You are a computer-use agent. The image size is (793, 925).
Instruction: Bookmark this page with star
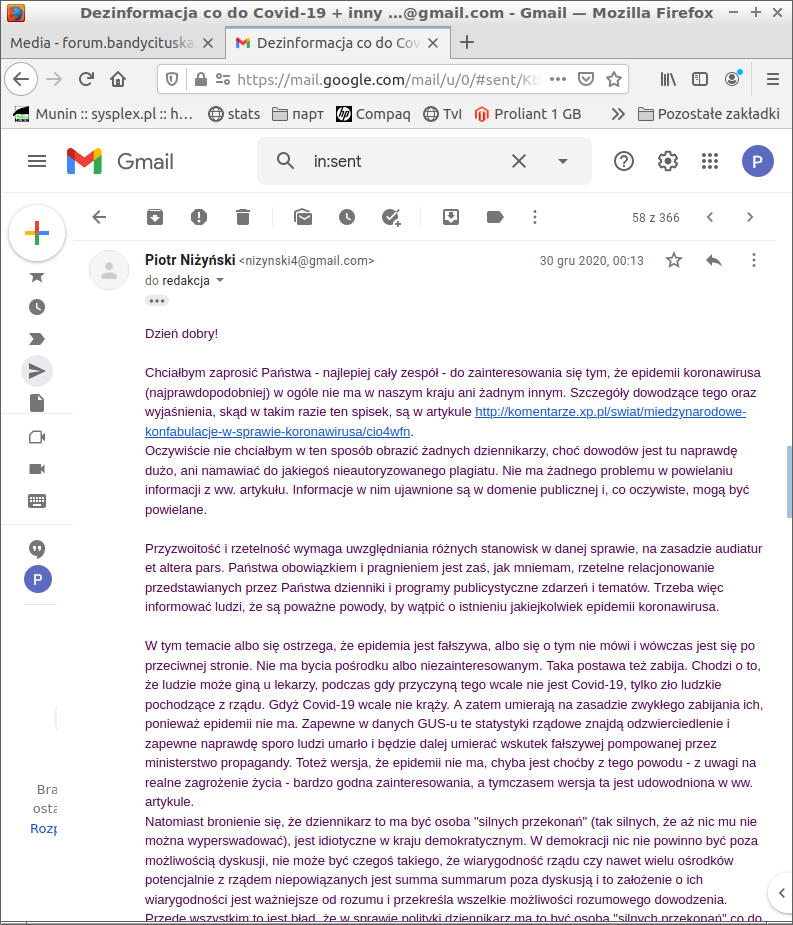[614, 79]
